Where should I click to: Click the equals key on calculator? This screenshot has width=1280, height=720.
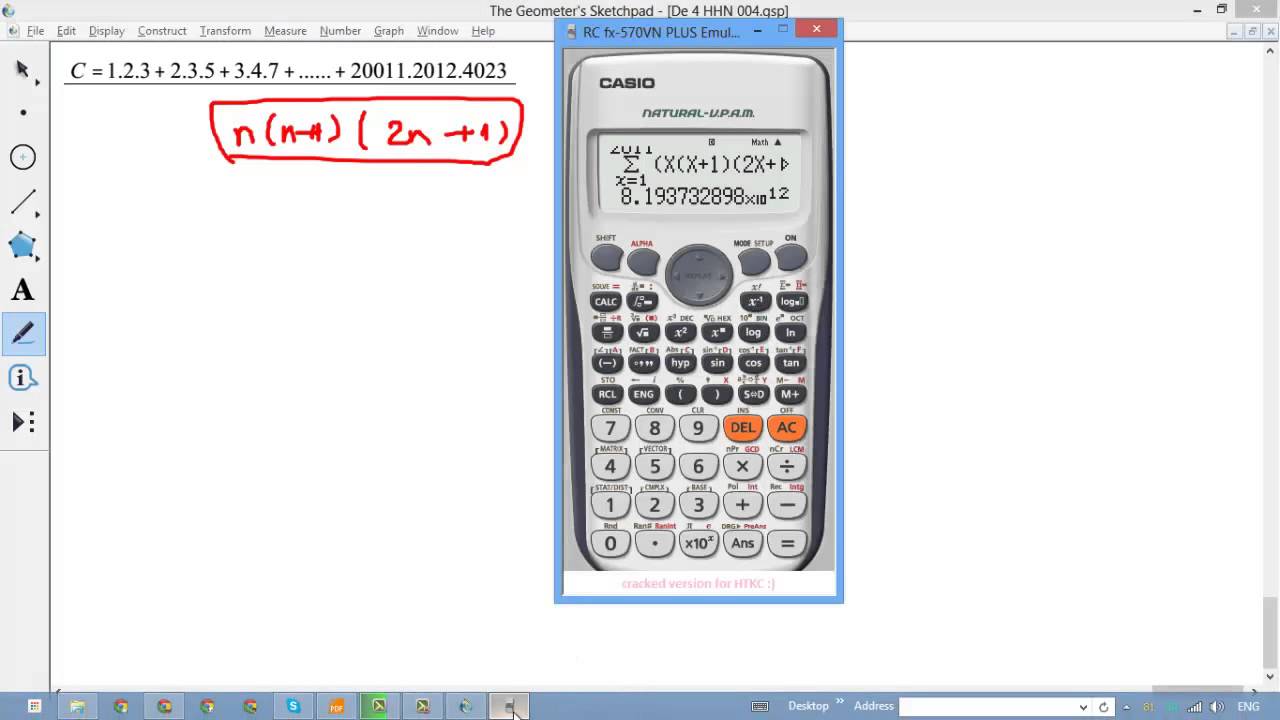pos(787,544)
